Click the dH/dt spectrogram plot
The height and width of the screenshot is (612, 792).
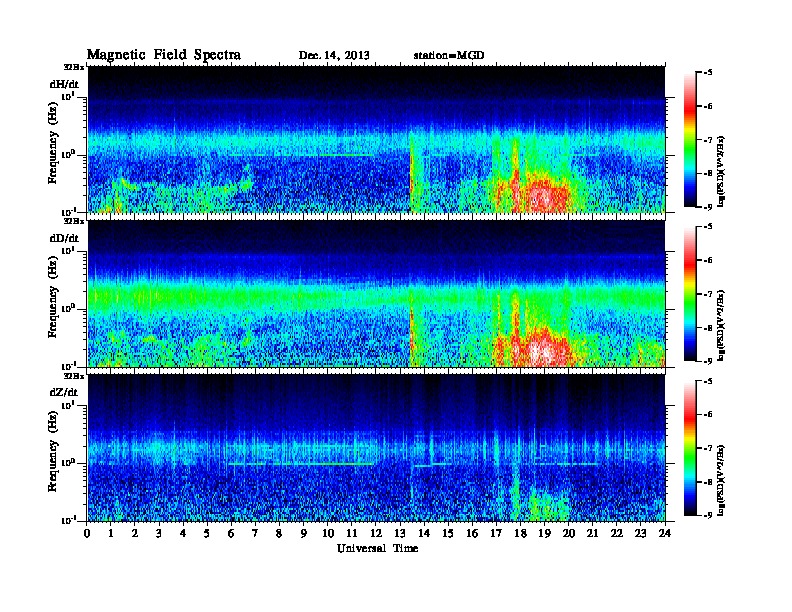[376, 139]
